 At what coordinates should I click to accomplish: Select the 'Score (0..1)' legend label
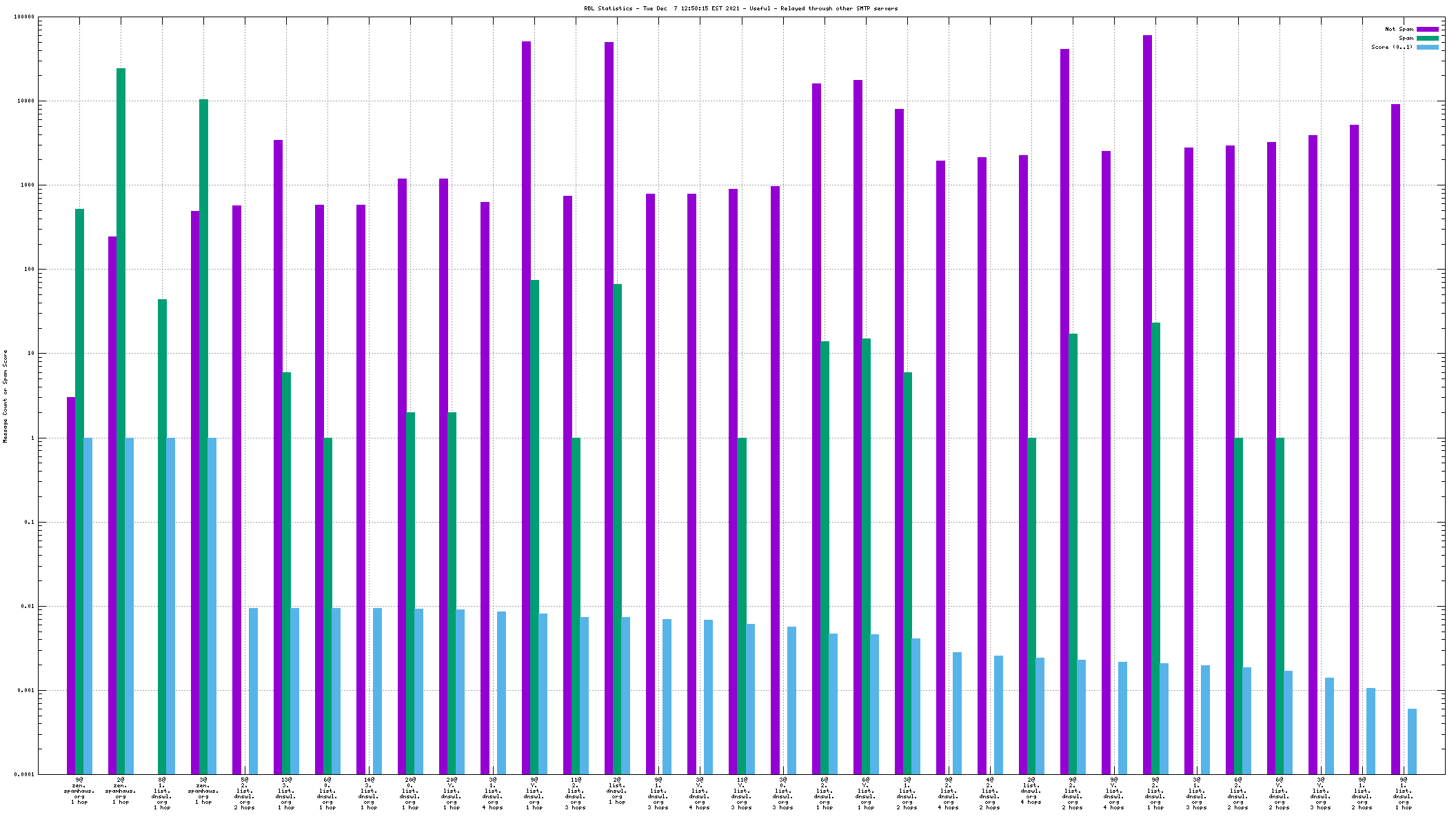pos(1391,47)
